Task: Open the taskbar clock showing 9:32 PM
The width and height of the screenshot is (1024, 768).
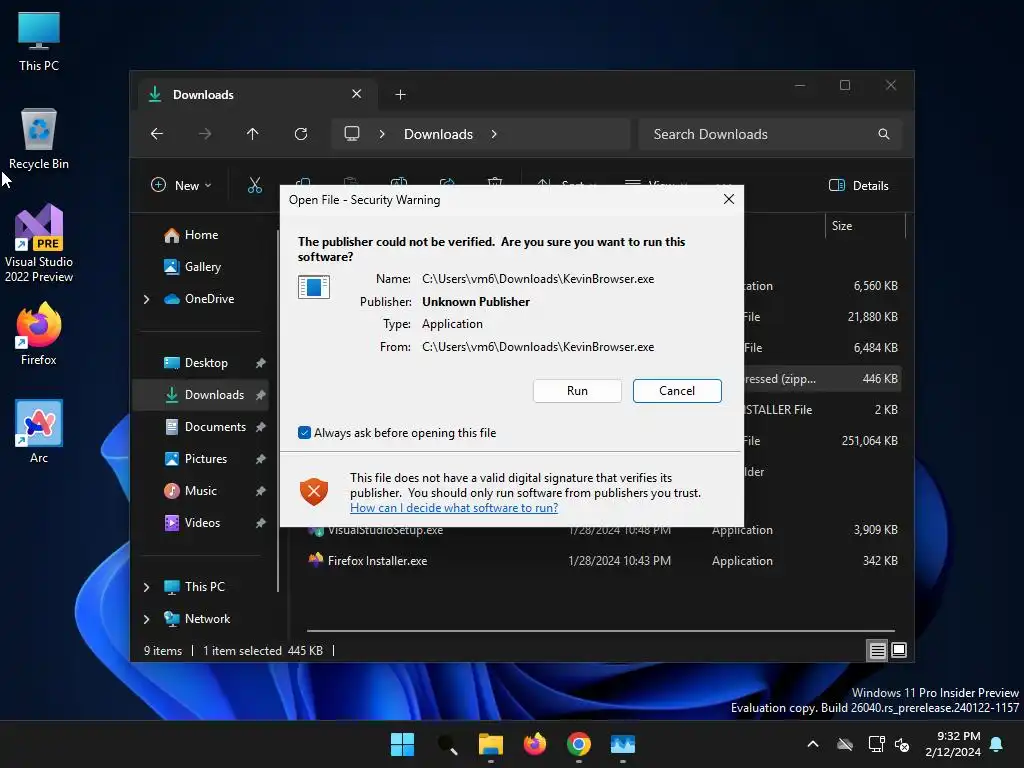Action: click(953, 744)
